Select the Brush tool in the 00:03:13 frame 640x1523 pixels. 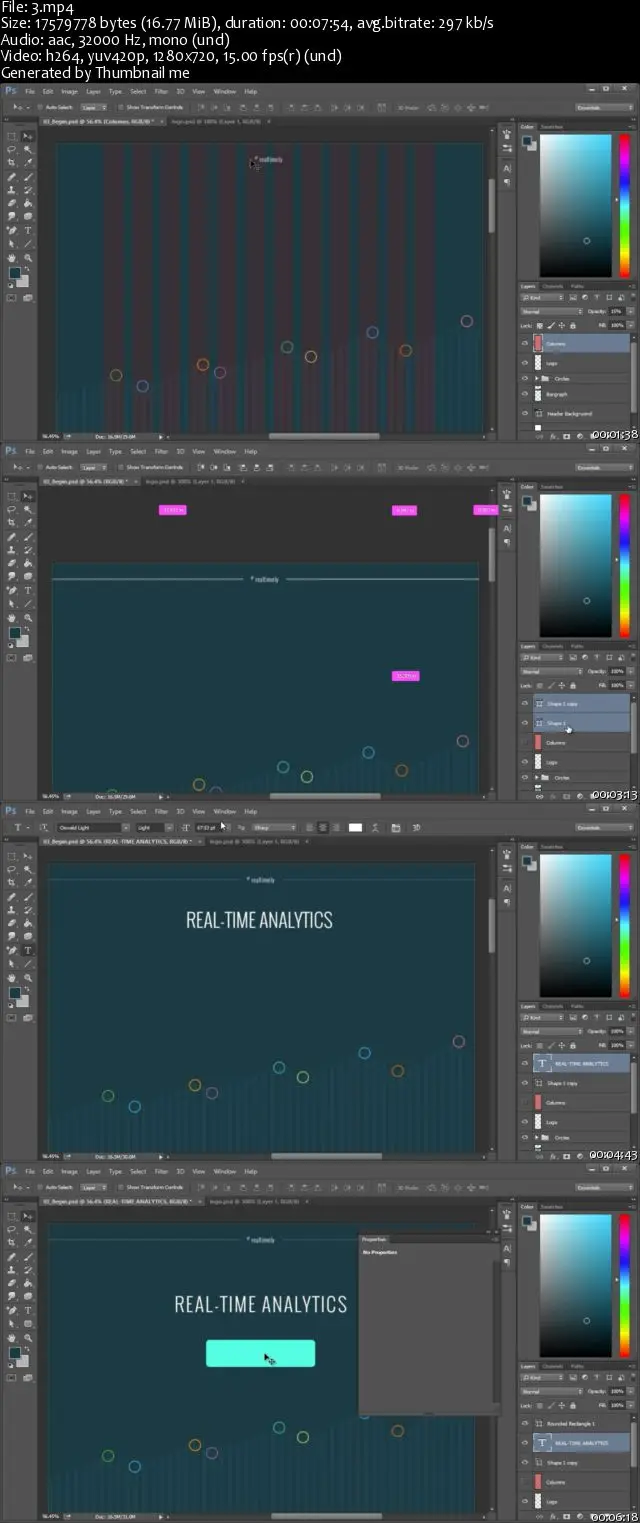28,537
